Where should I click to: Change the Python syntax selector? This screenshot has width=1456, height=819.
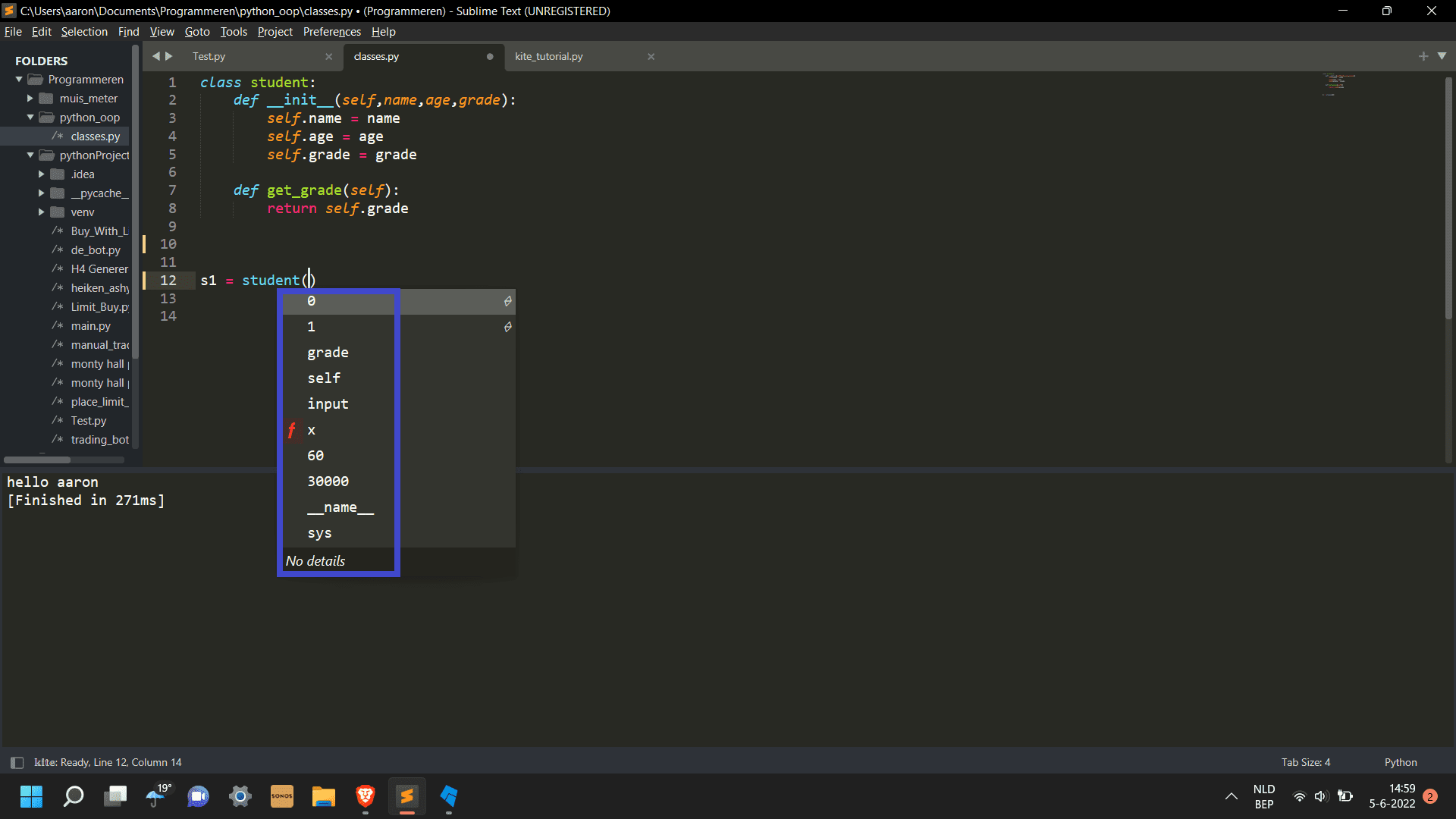tap(1400, 762)
